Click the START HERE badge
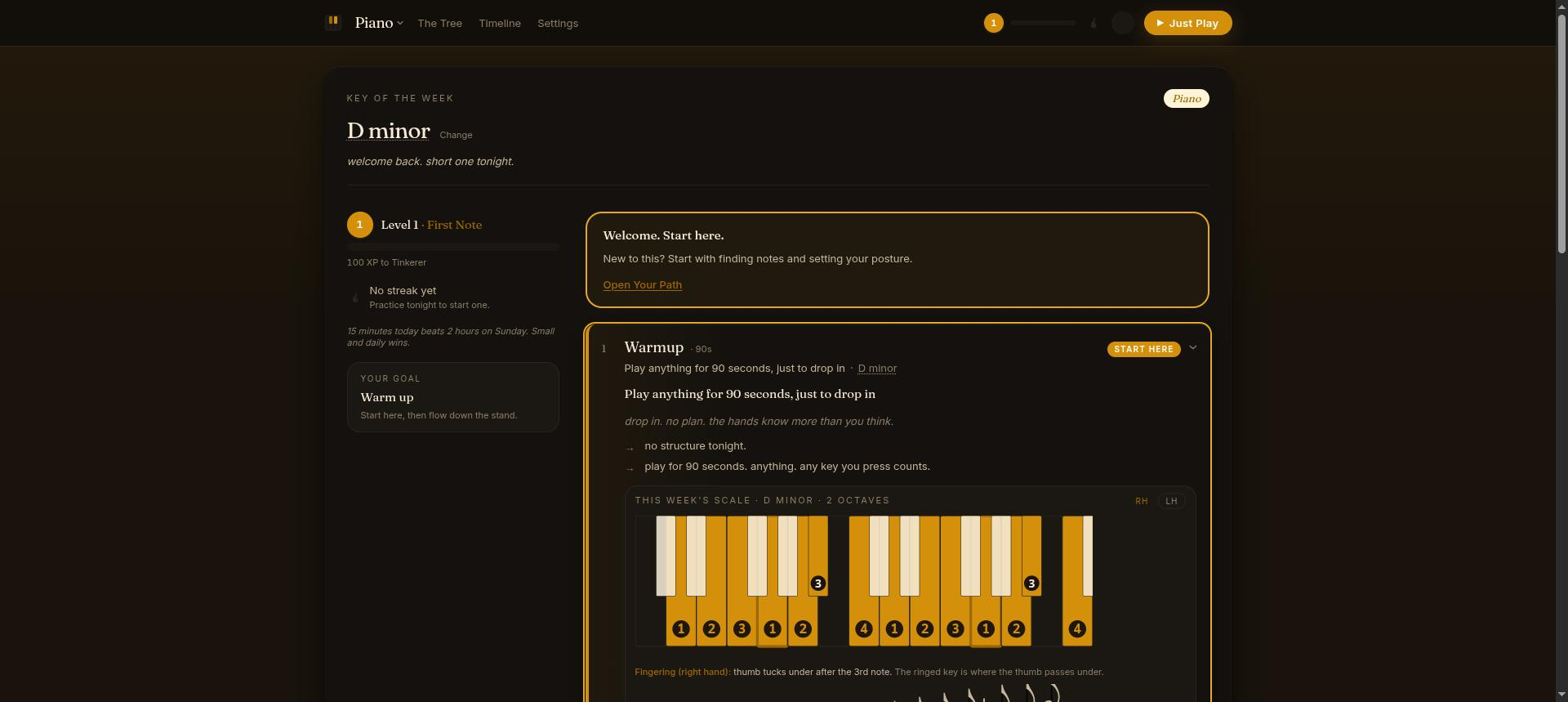The image size is (1568, 702). pyautogui.click(x=1143, y=349)
